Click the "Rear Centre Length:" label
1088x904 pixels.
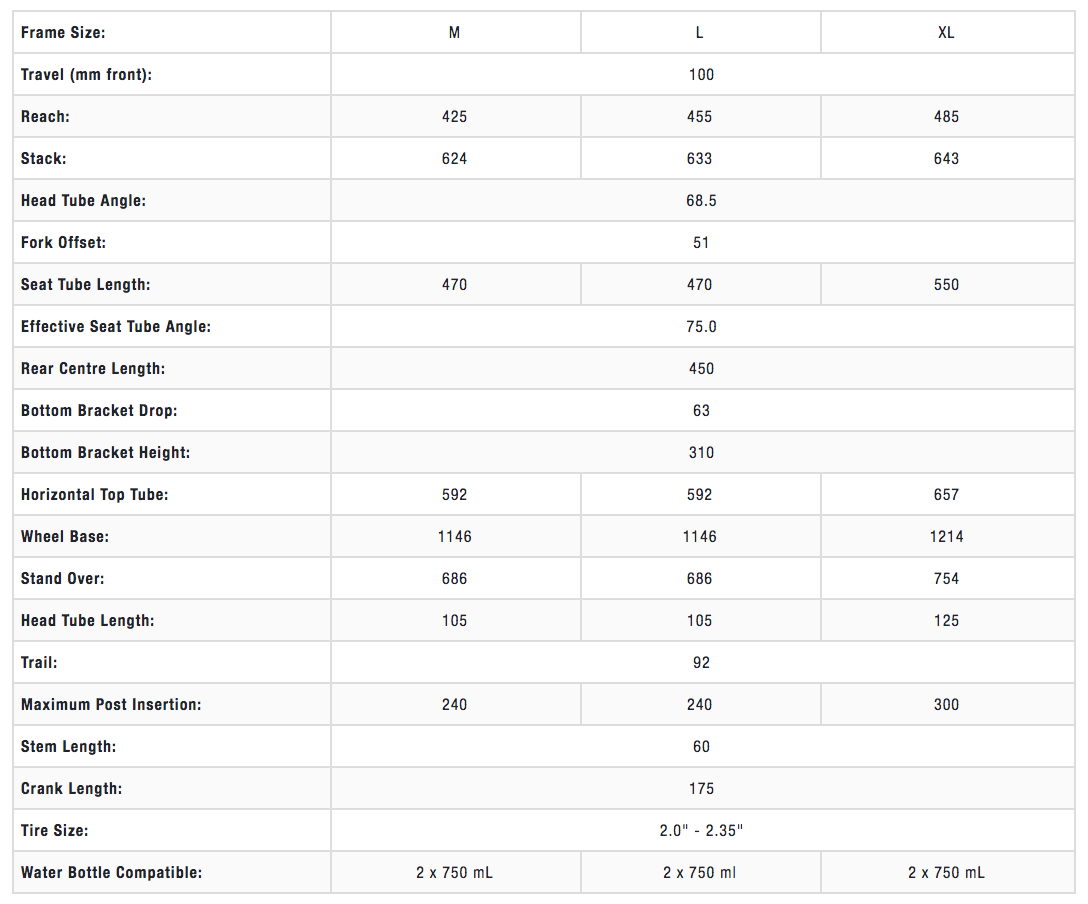[x=93, y=369]
